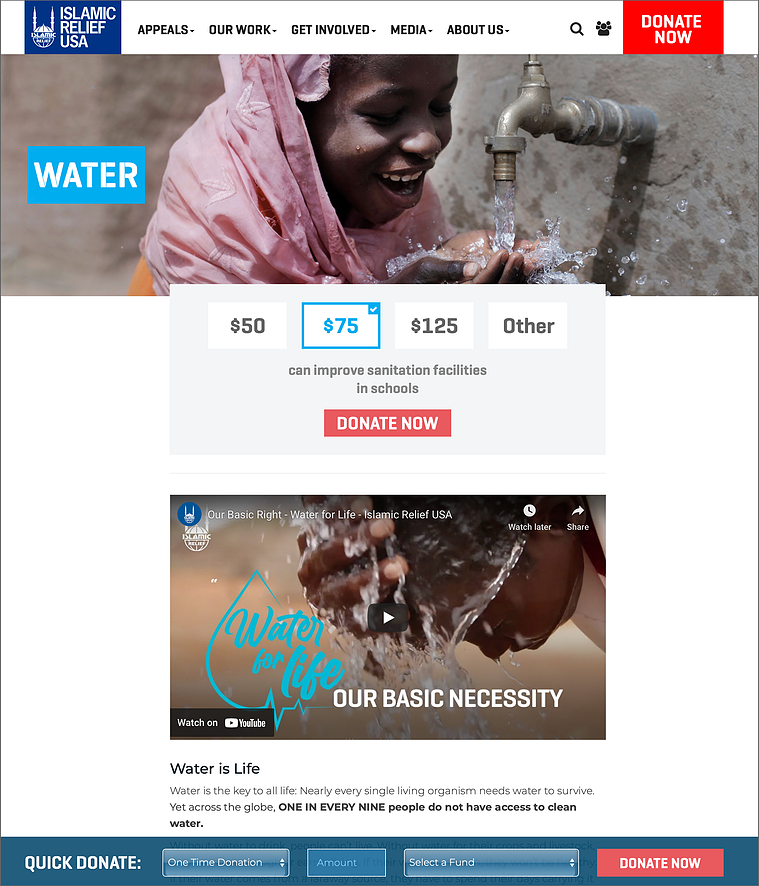Viewport: 759px width, 886px height.
Task: Choose the $125 donation amount
Action: pos(434,325)
